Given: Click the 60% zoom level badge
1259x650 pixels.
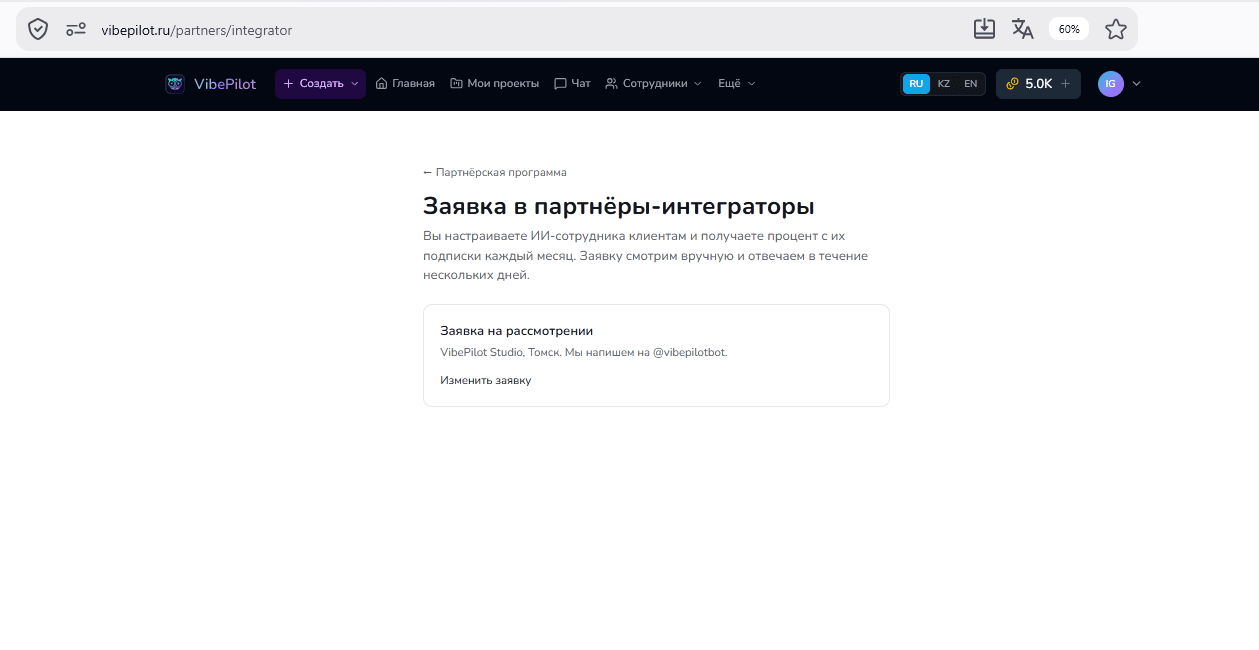Looking at the screenshot, I should [1069, 29].
